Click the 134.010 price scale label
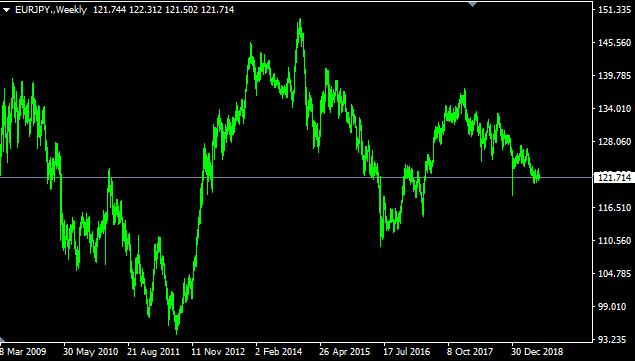 click(x=614, y=109)
